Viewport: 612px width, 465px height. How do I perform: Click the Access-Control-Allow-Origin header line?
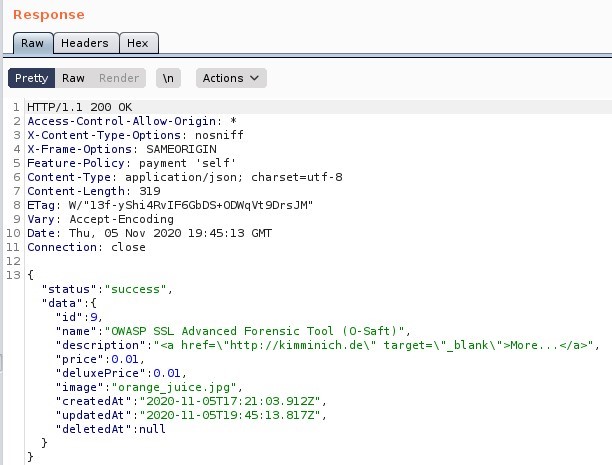132,121
